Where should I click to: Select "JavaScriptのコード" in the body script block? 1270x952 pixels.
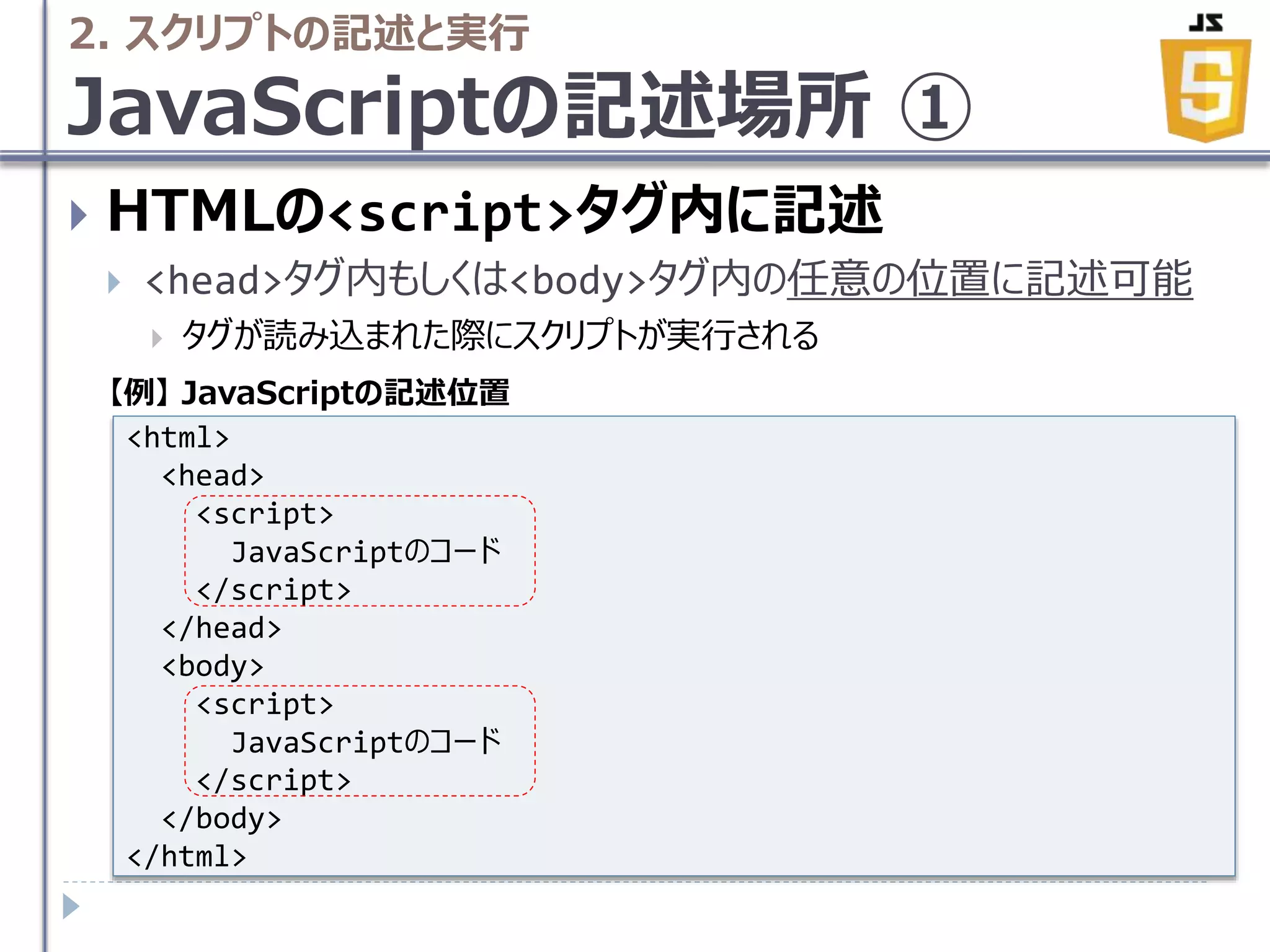point(366,742)
